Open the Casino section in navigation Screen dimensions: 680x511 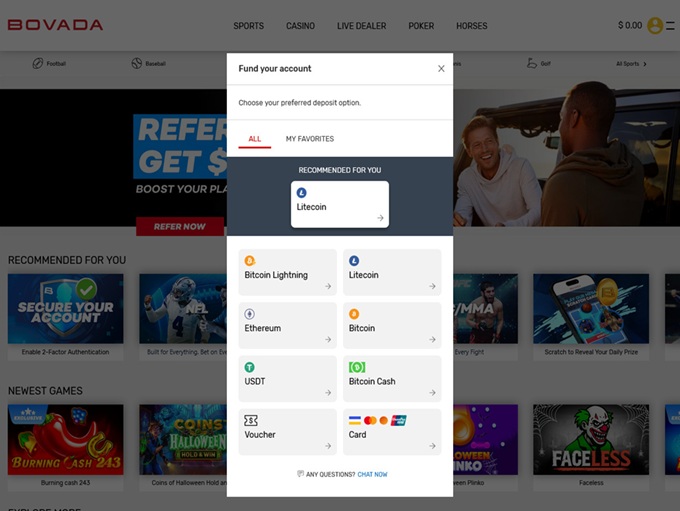pos(300,26)
